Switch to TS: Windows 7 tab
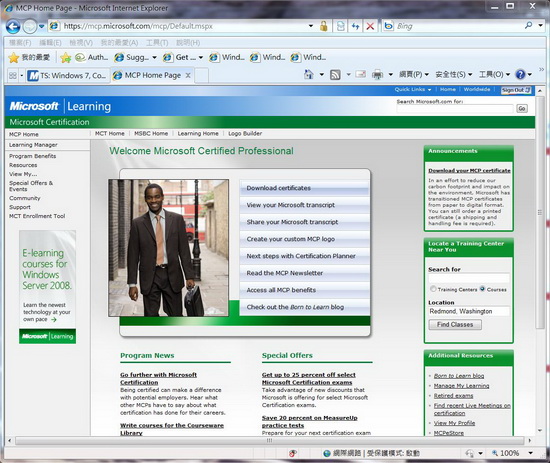This screenshot has height=463, width=550. pos(68,75)
